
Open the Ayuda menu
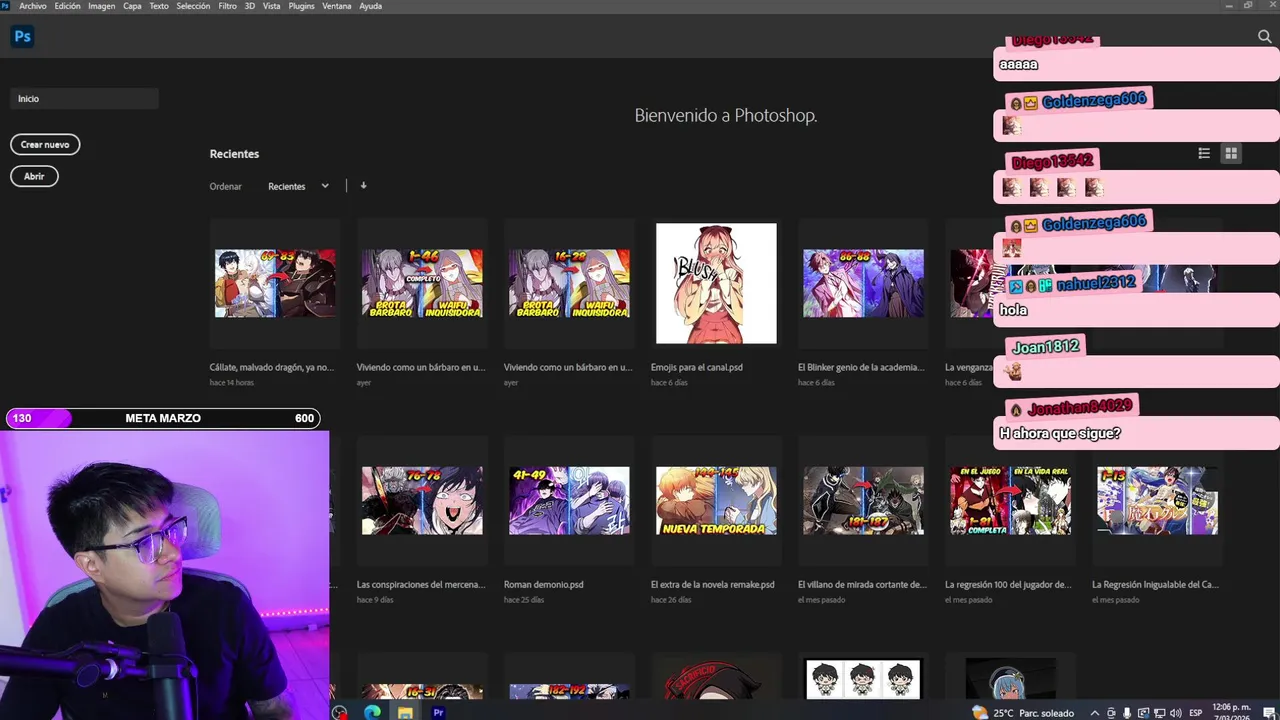coord(370,6)
